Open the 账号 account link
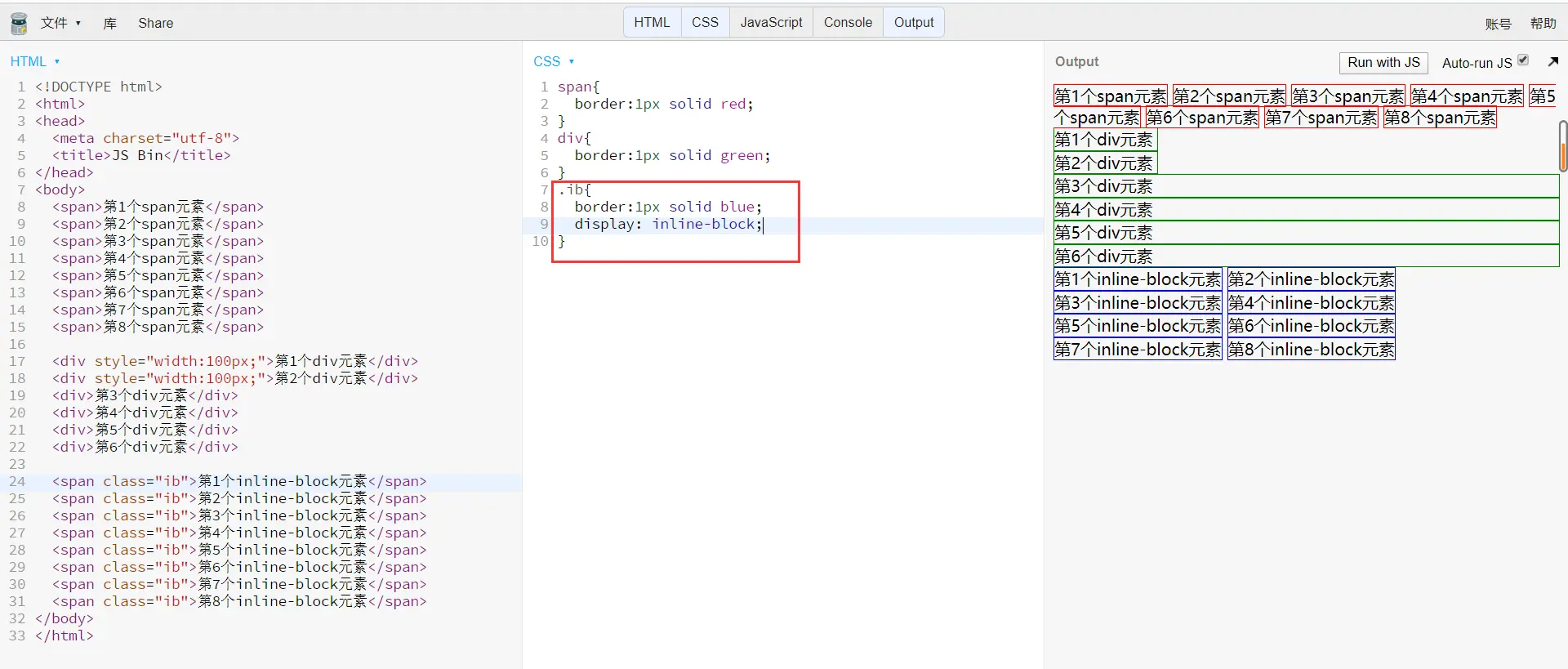 [1498, 24]
